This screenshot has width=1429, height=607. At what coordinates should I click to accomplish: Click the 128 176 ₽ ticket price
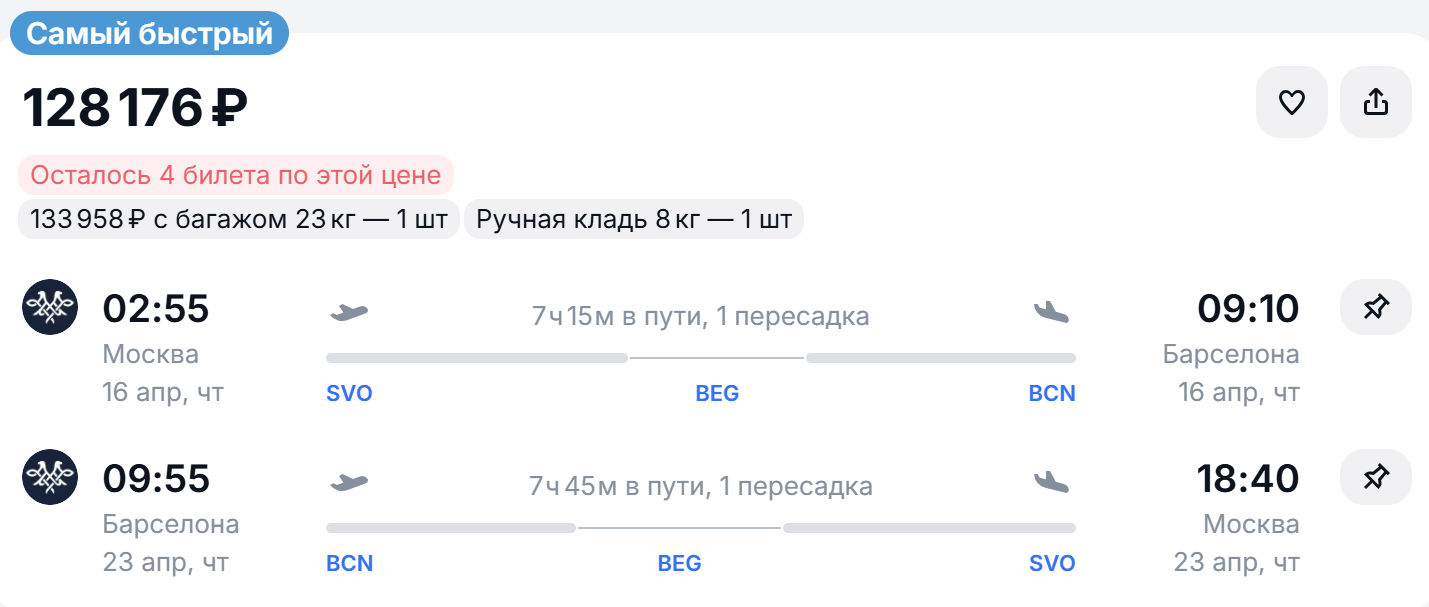[135, 108]
